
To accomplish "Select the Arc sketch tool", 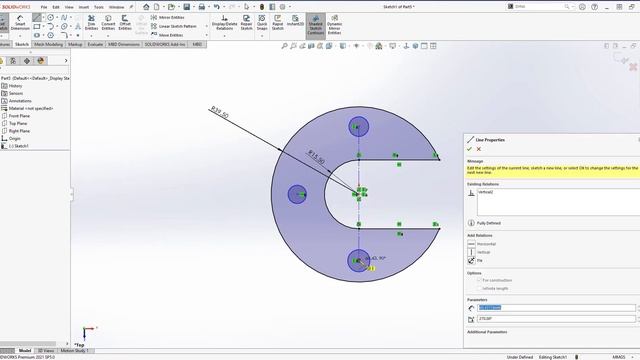I will pyautogui.click(x=51, y=27).
